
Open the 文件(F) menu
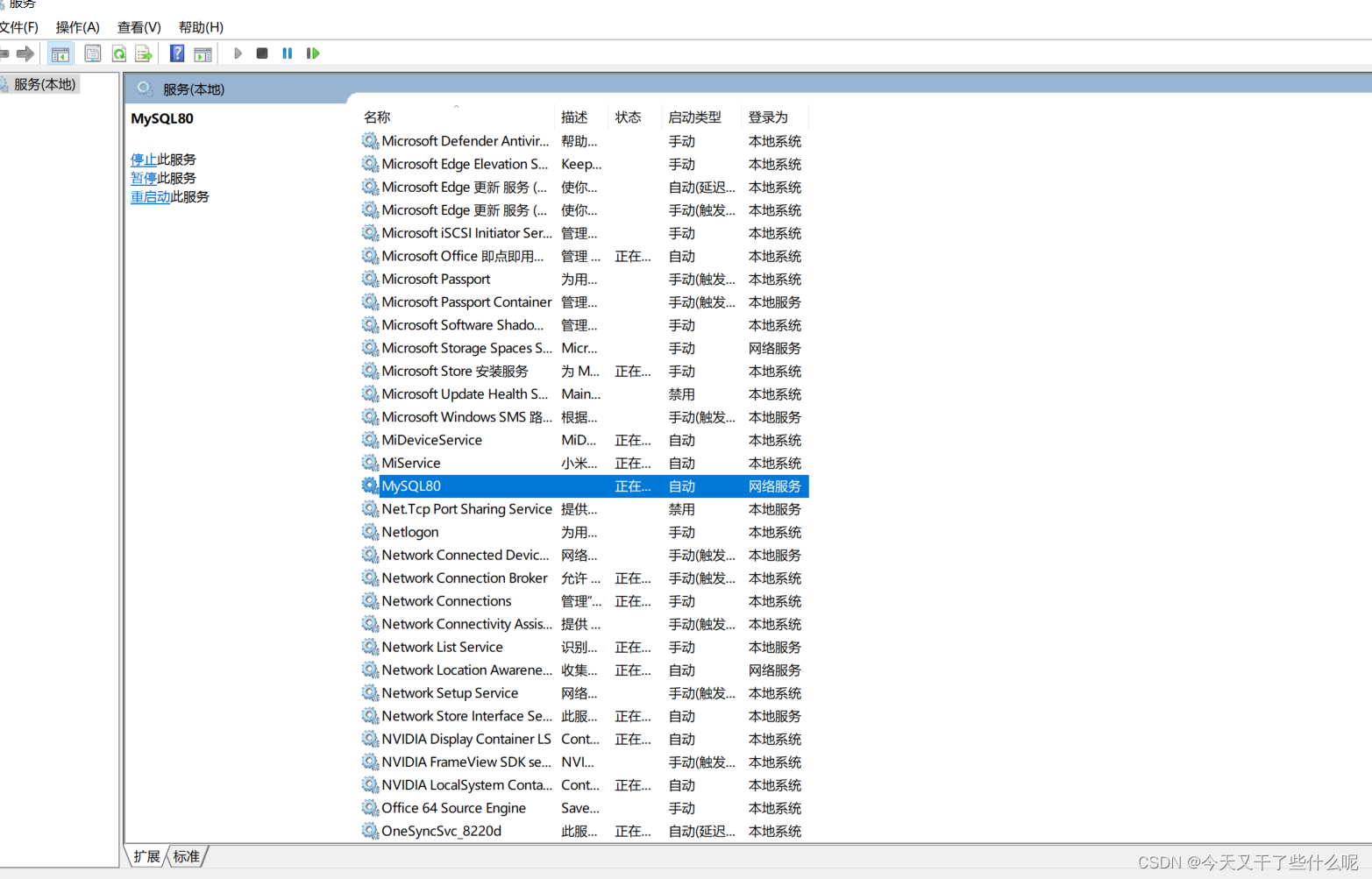click(x=18, y=27)
